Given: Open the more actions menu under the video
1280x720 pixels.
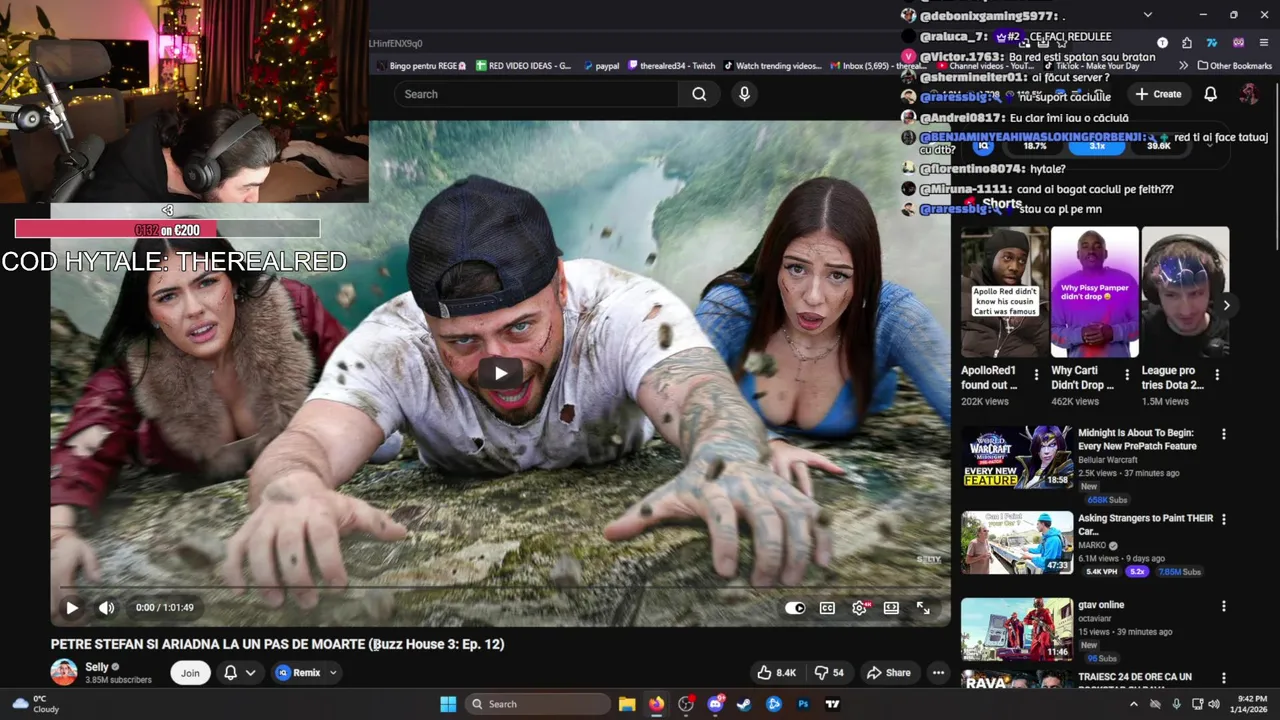Looking at the screenshot, I should coord(938,673).
